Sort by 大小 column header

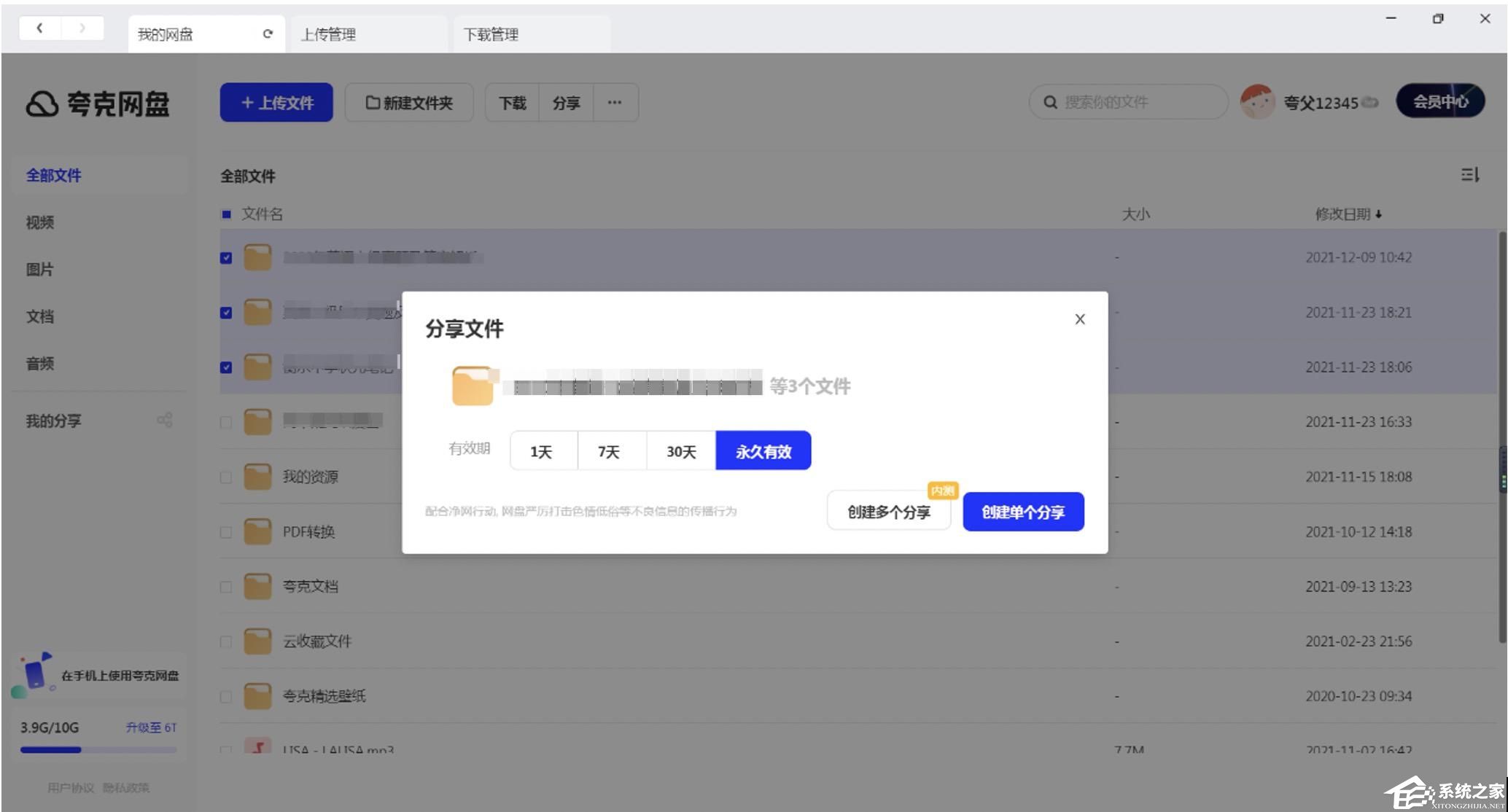(x=1135, y=214)
